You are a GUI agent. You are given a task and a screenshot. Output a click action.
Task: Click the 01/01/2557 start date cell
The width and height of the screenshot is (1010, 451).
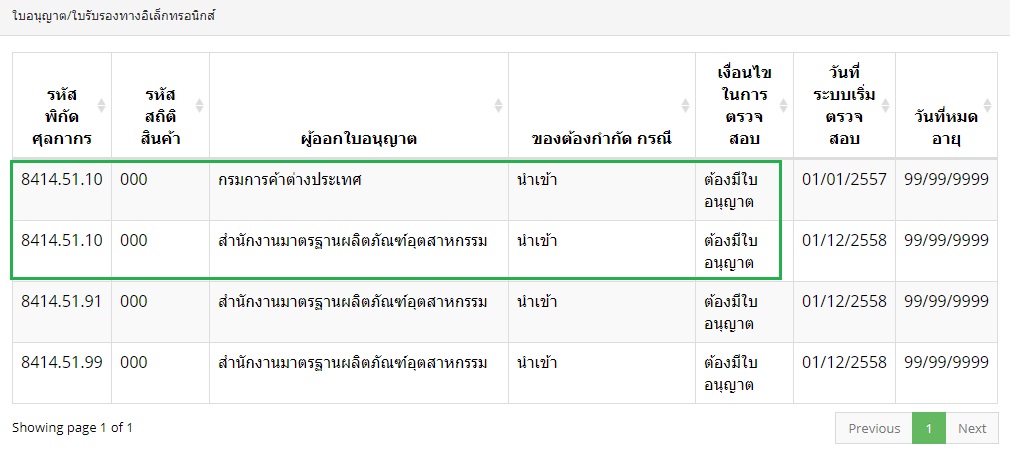point(844,181)
